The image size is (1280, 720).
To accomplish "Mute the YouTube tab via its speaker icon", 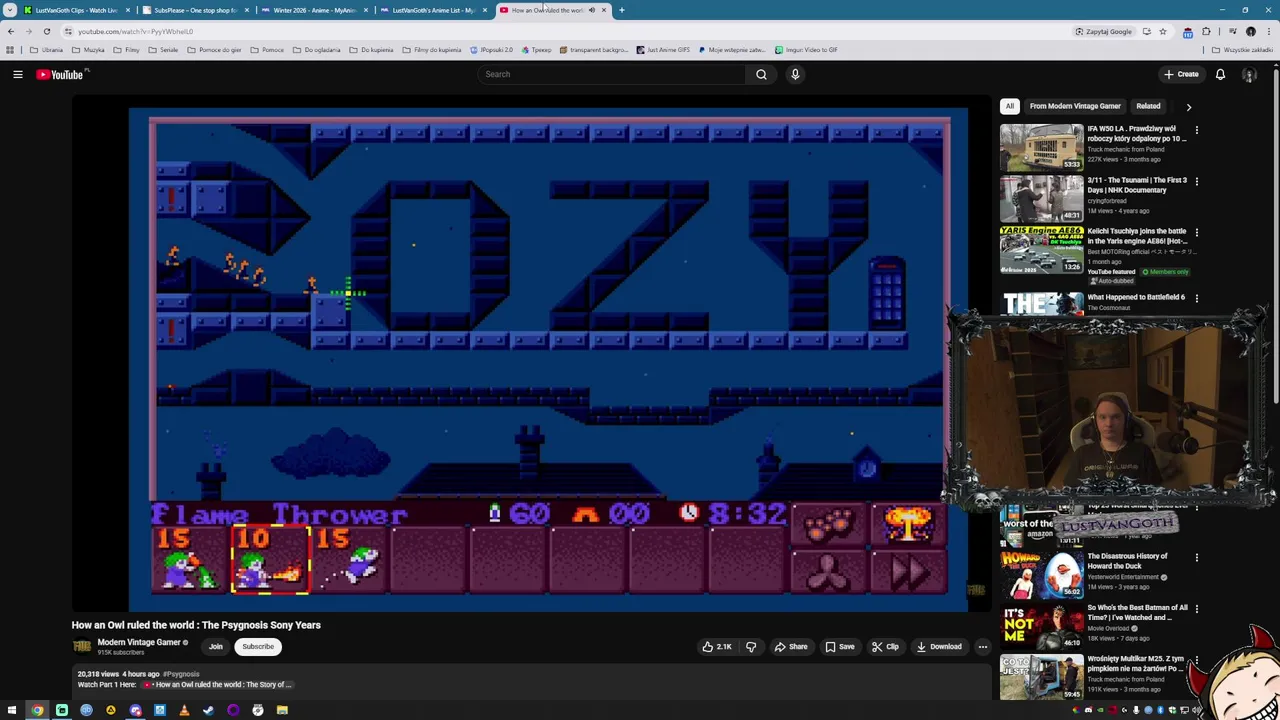I will (x=591, y=10).
